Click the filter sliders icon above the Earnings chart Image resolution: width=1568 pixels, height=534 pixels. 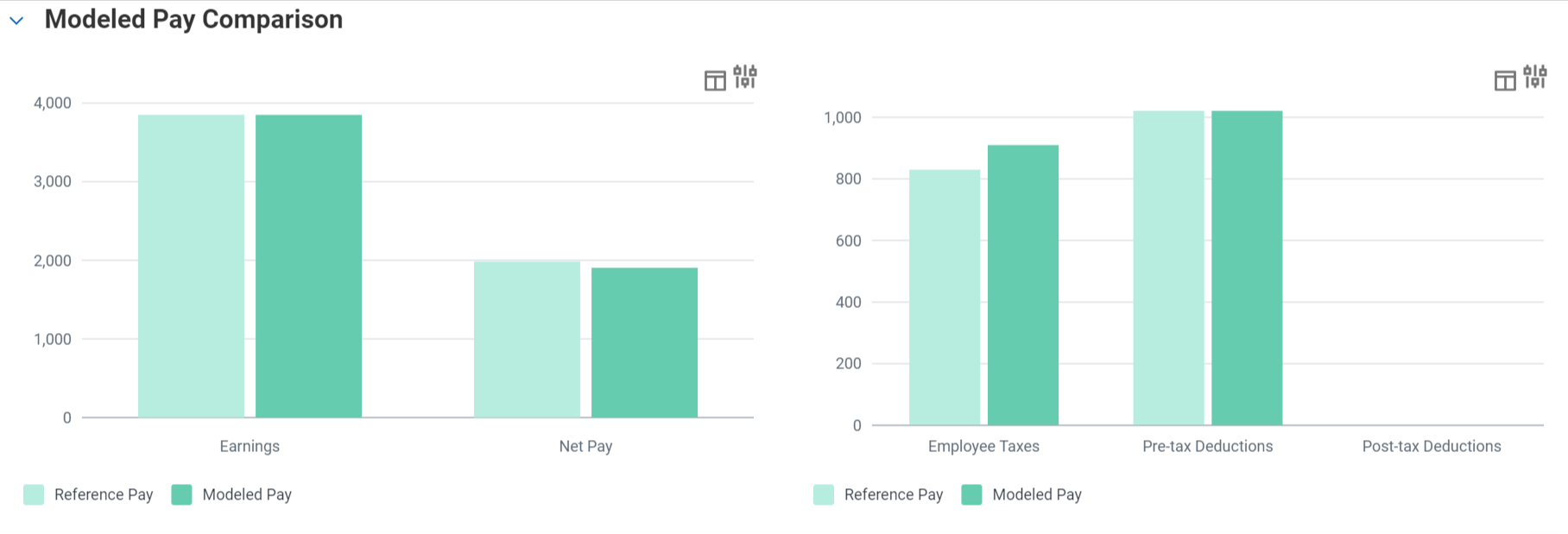point(745,77)
